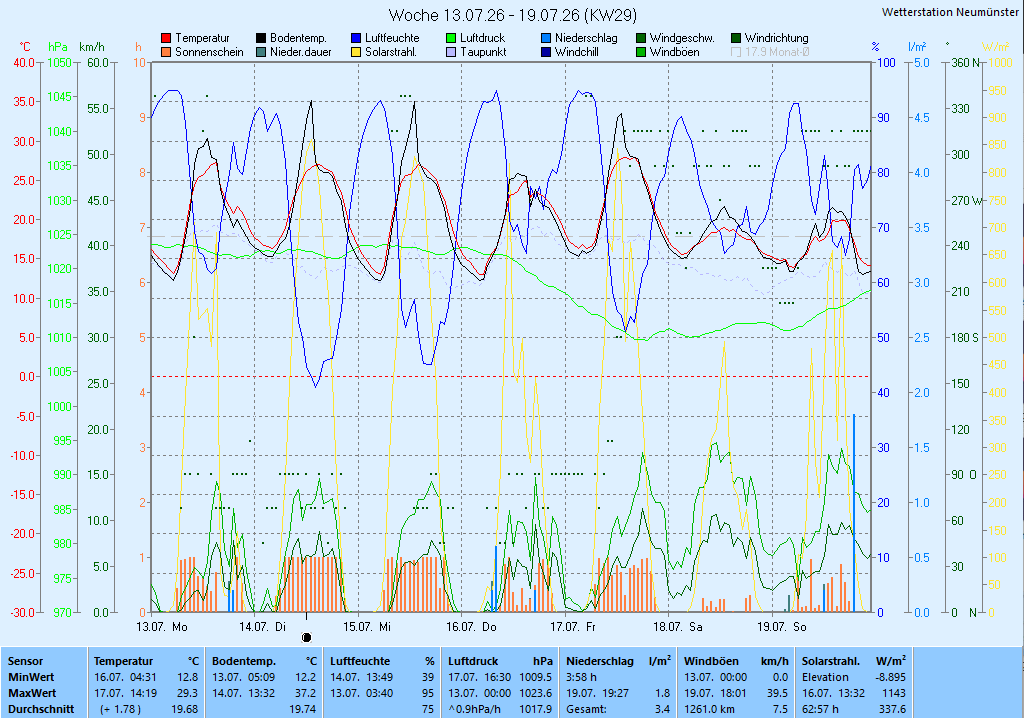Click the precipitation duration 3:58 h
This screenshot has width=1024, height=718.
(581, 677)
